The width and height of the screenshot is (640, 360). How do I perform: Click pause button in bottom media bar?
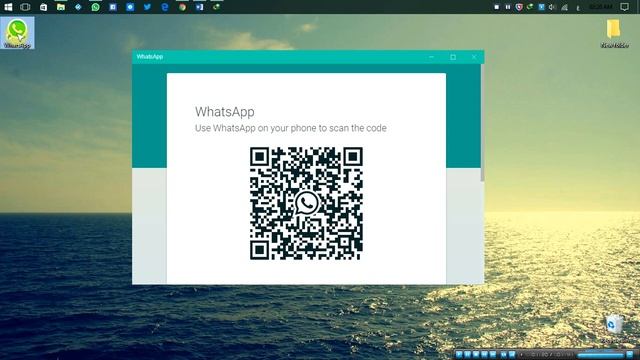(467, 354)
